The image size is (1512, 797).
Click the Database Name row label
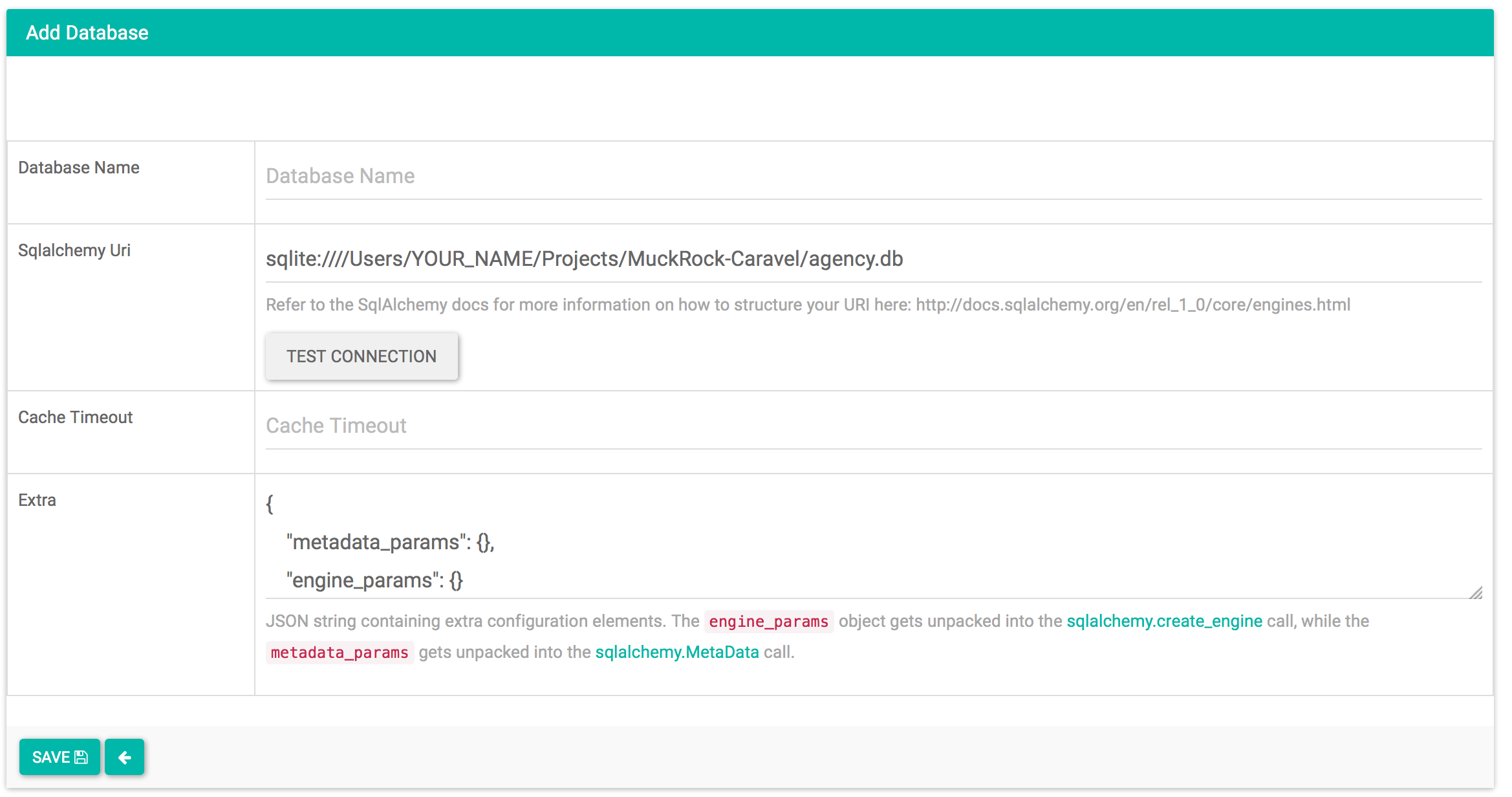click(x=79, y=168)
